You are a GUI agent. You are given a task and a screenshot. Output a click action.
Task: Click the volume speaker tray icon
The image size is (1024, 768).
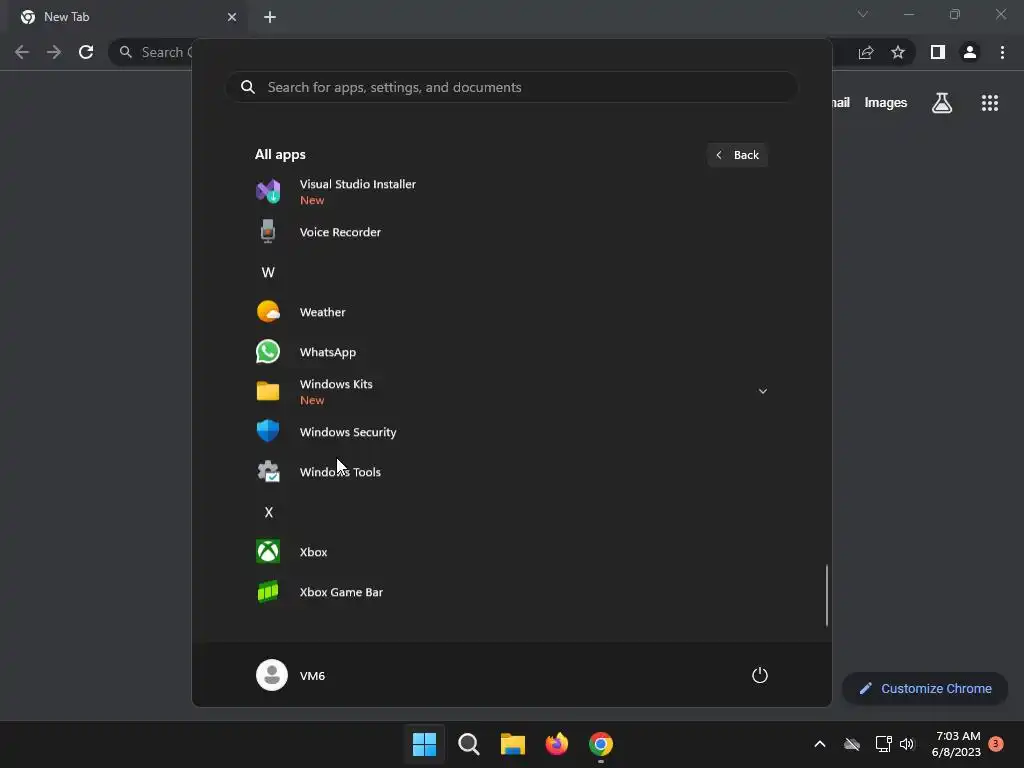[906, 744]
